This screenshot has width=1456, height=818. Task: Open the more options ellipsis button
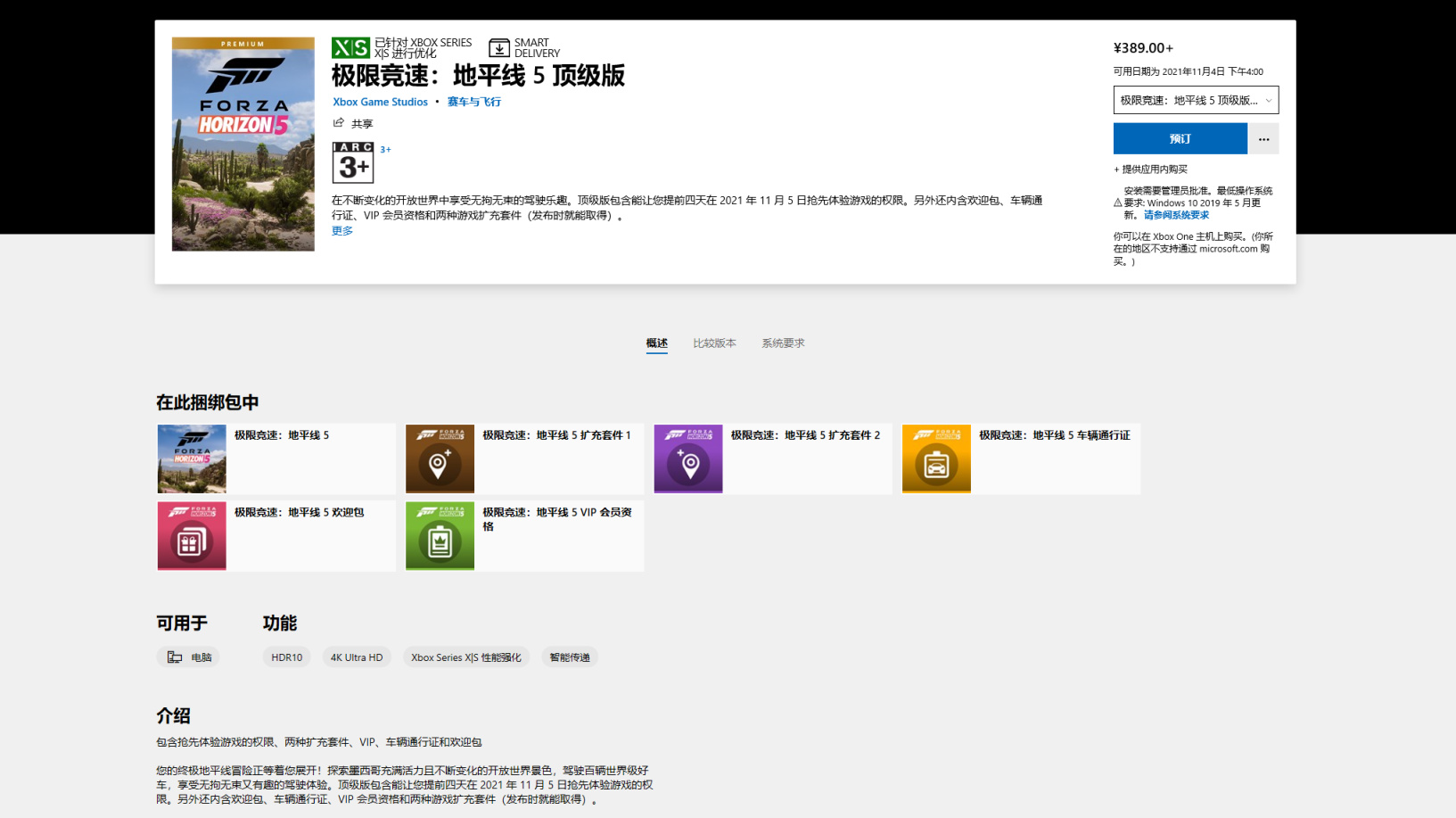[1263, 139]
